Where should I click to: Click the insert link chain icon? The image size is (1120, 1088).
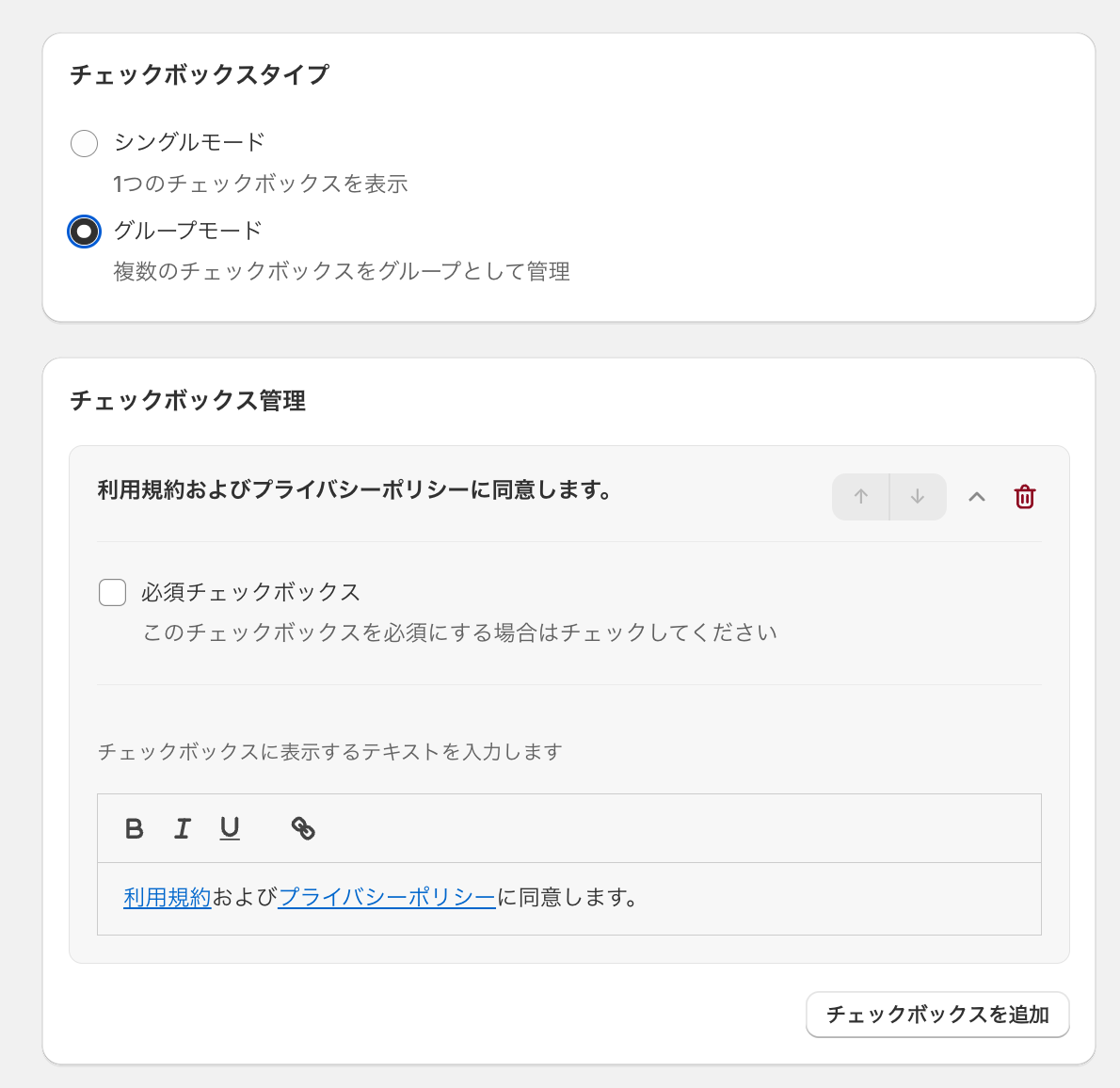click(x=303, y=828)
